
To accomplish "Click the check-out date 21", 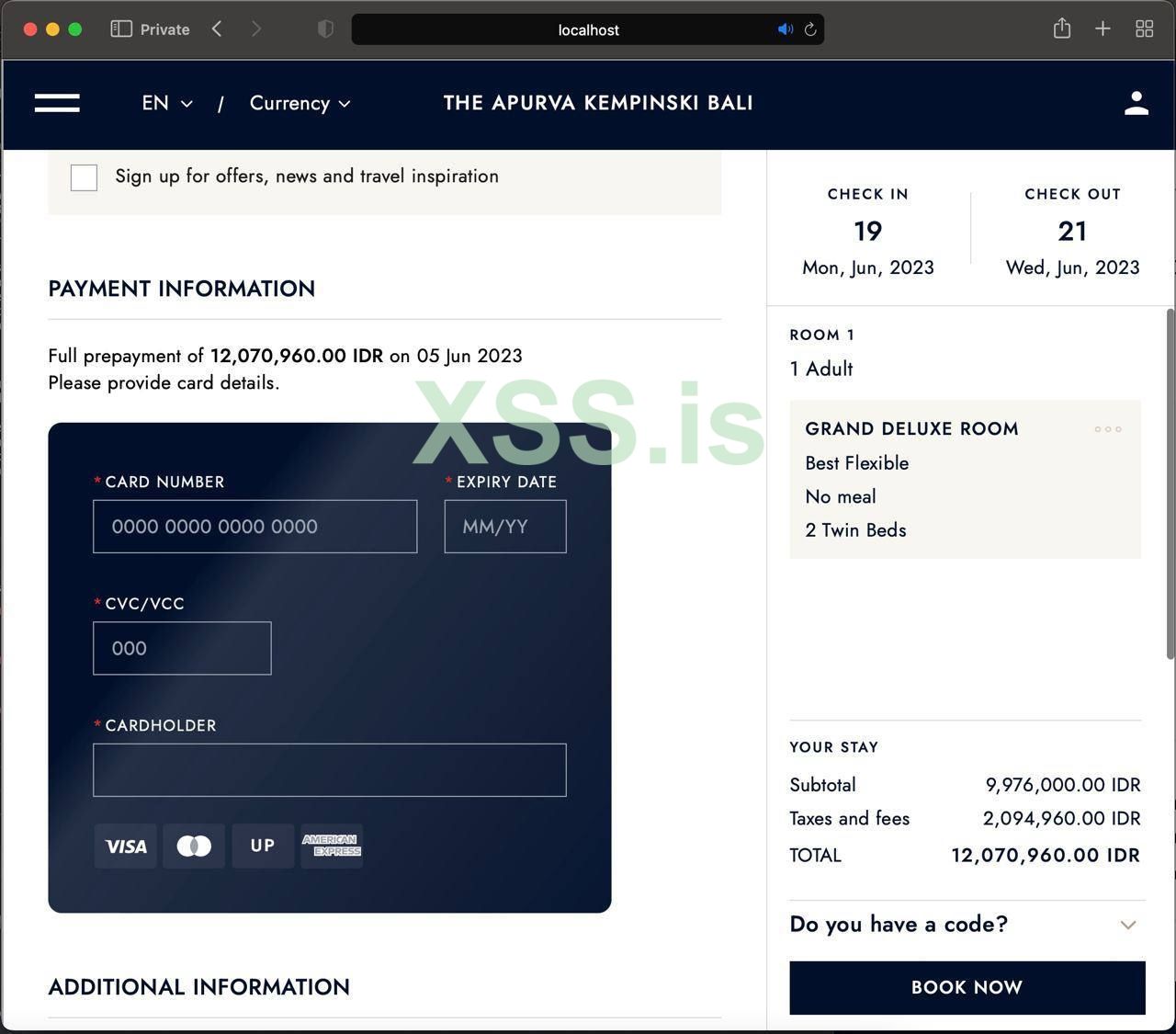I will point(1073,231).
